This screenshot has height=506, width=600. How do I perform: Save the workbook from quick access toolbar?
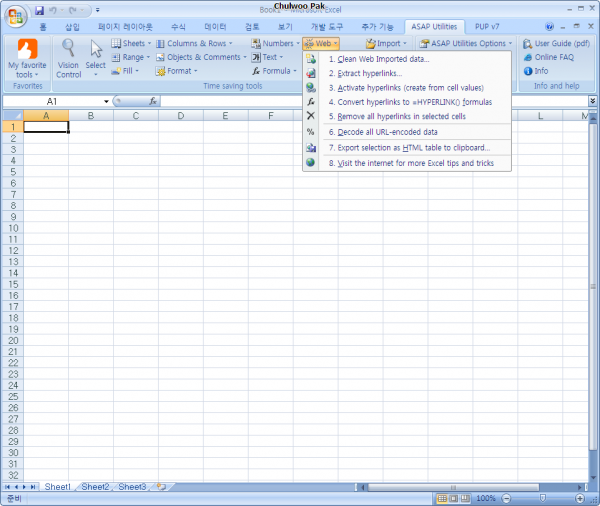pyautogui.click(x=39, y=10)
